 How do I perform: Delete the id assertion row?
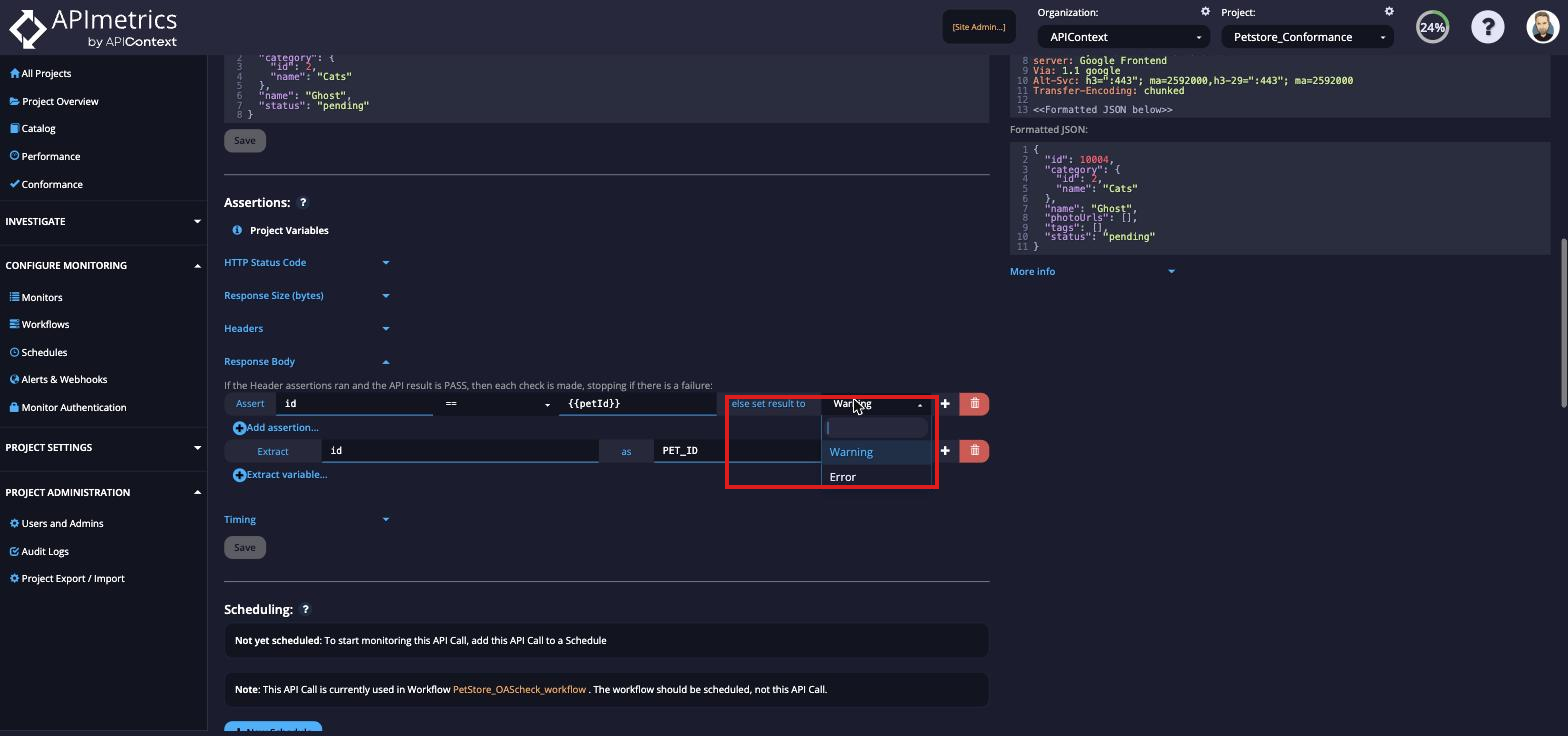[974, 404]
